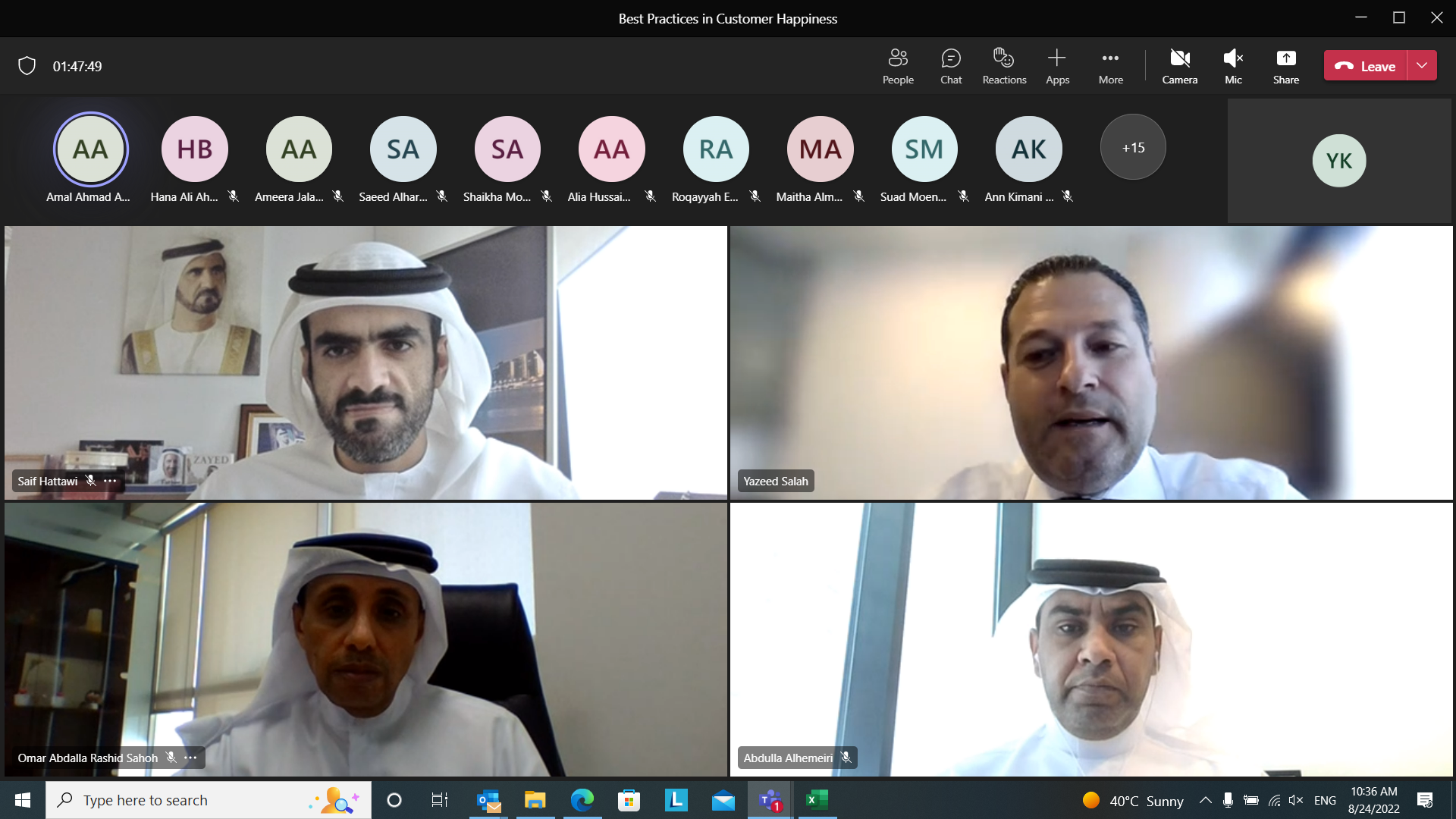Open Outlook from the taskbar
The image size is (1456, 819).
pyautogui.click(x=489, y=800)
